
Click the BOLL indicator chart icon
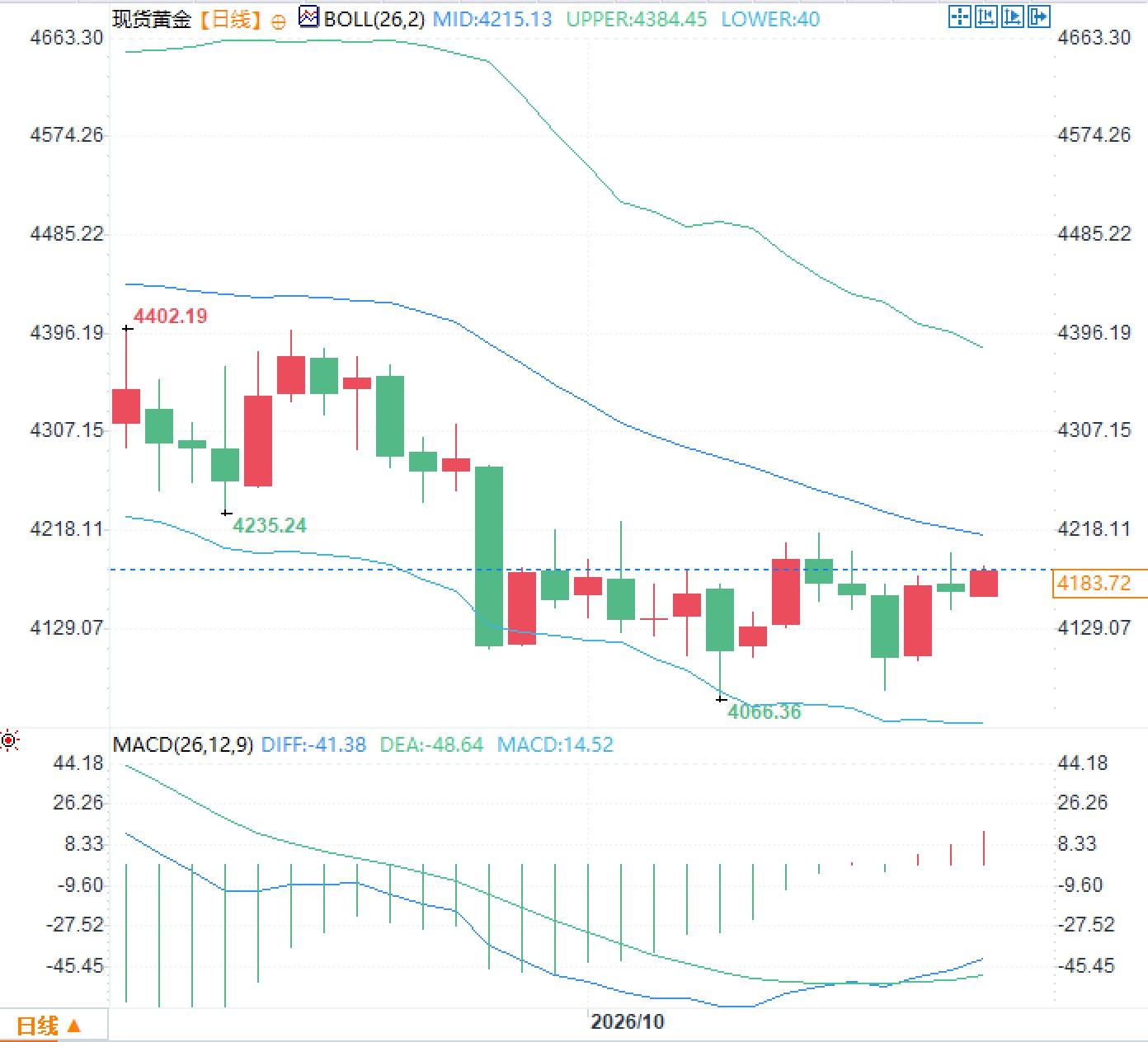(308, 16)
